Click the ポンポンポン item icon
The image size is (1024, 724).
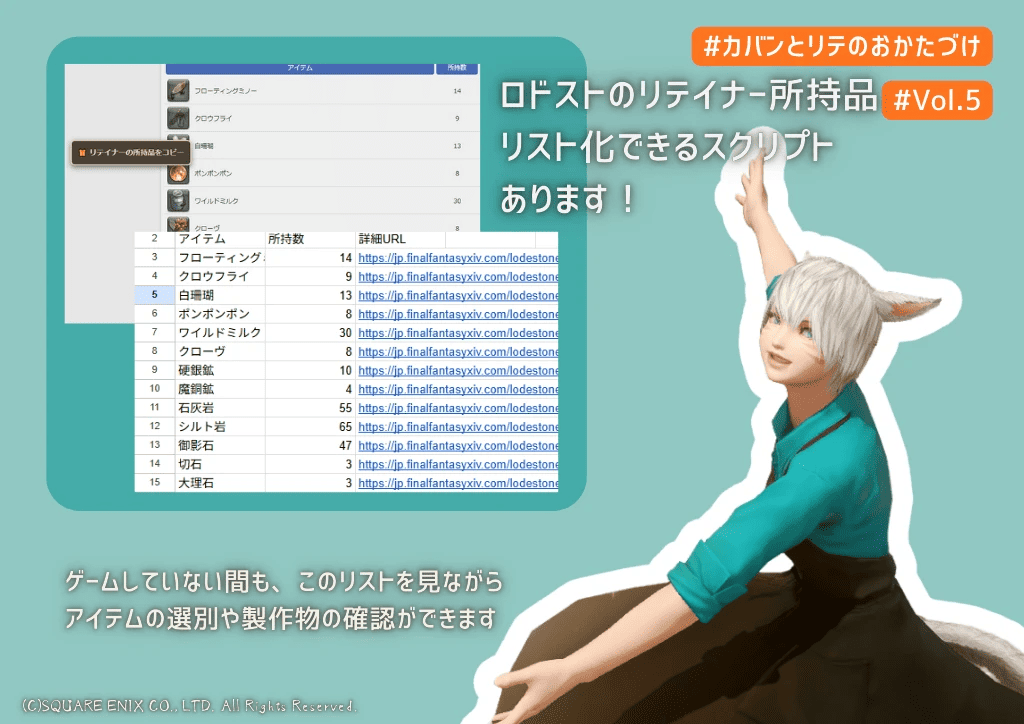tap(178, 173)
